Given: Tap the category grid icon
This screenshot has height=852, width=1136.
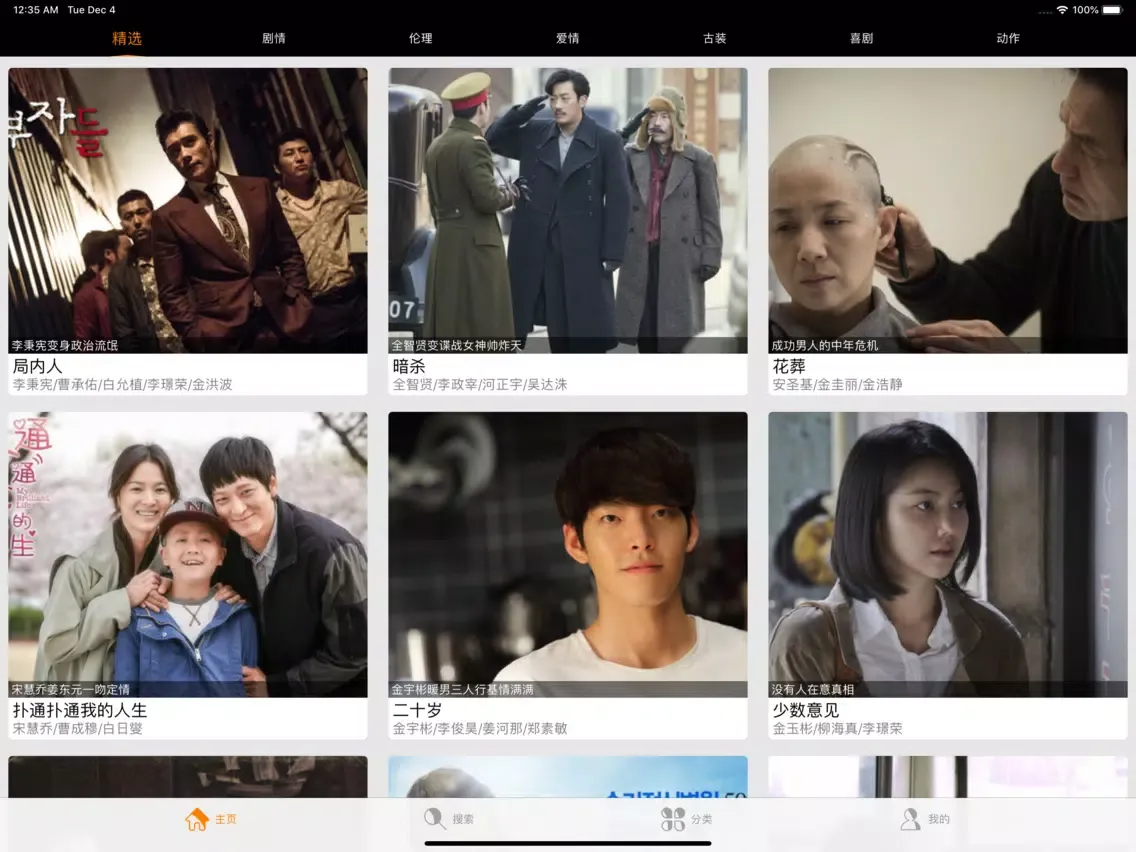Looking at the screenshot, I should pyautogui.click(x=672, y=819).
